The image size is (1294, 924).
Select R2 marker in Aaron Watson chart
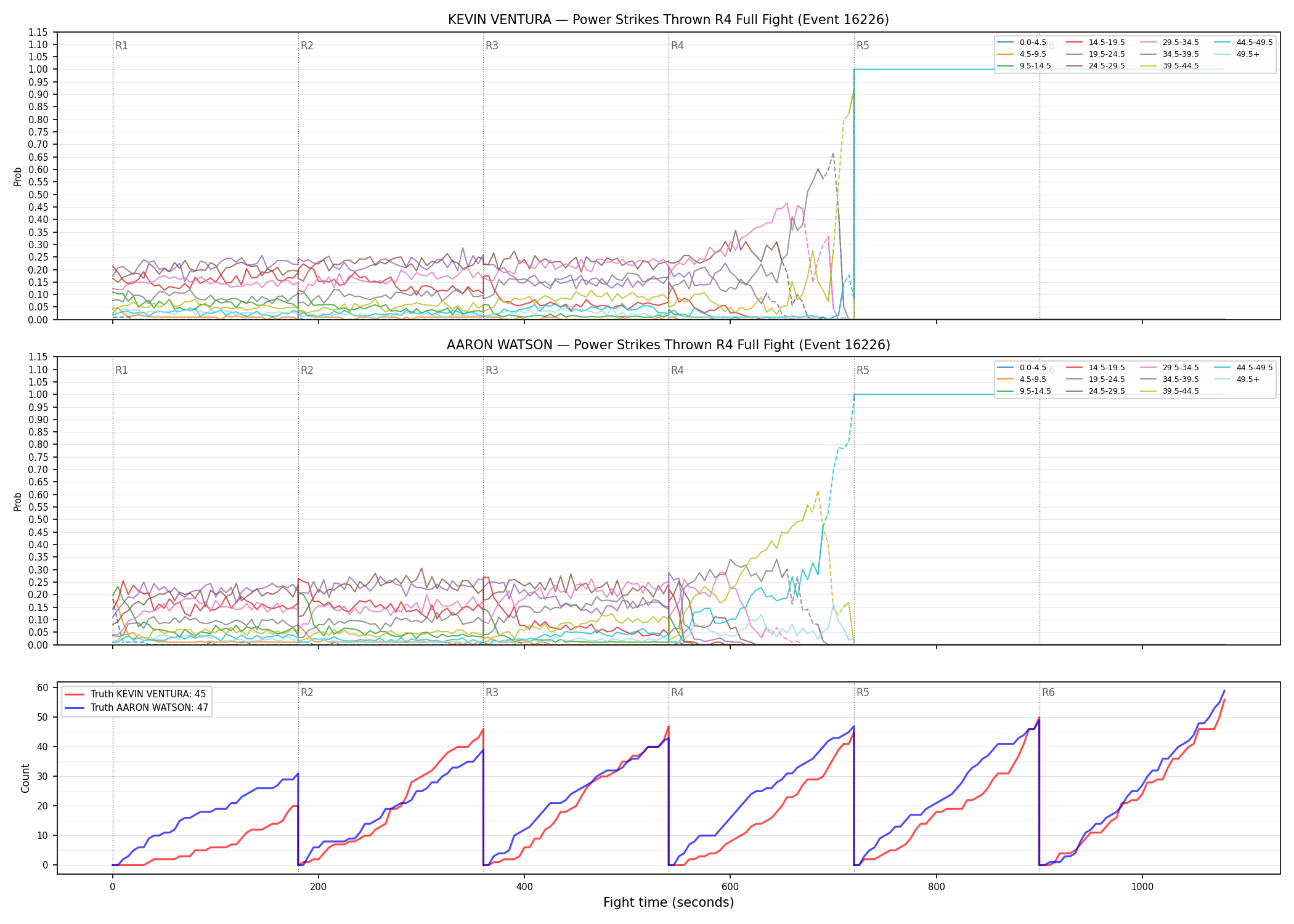point(307,370)
